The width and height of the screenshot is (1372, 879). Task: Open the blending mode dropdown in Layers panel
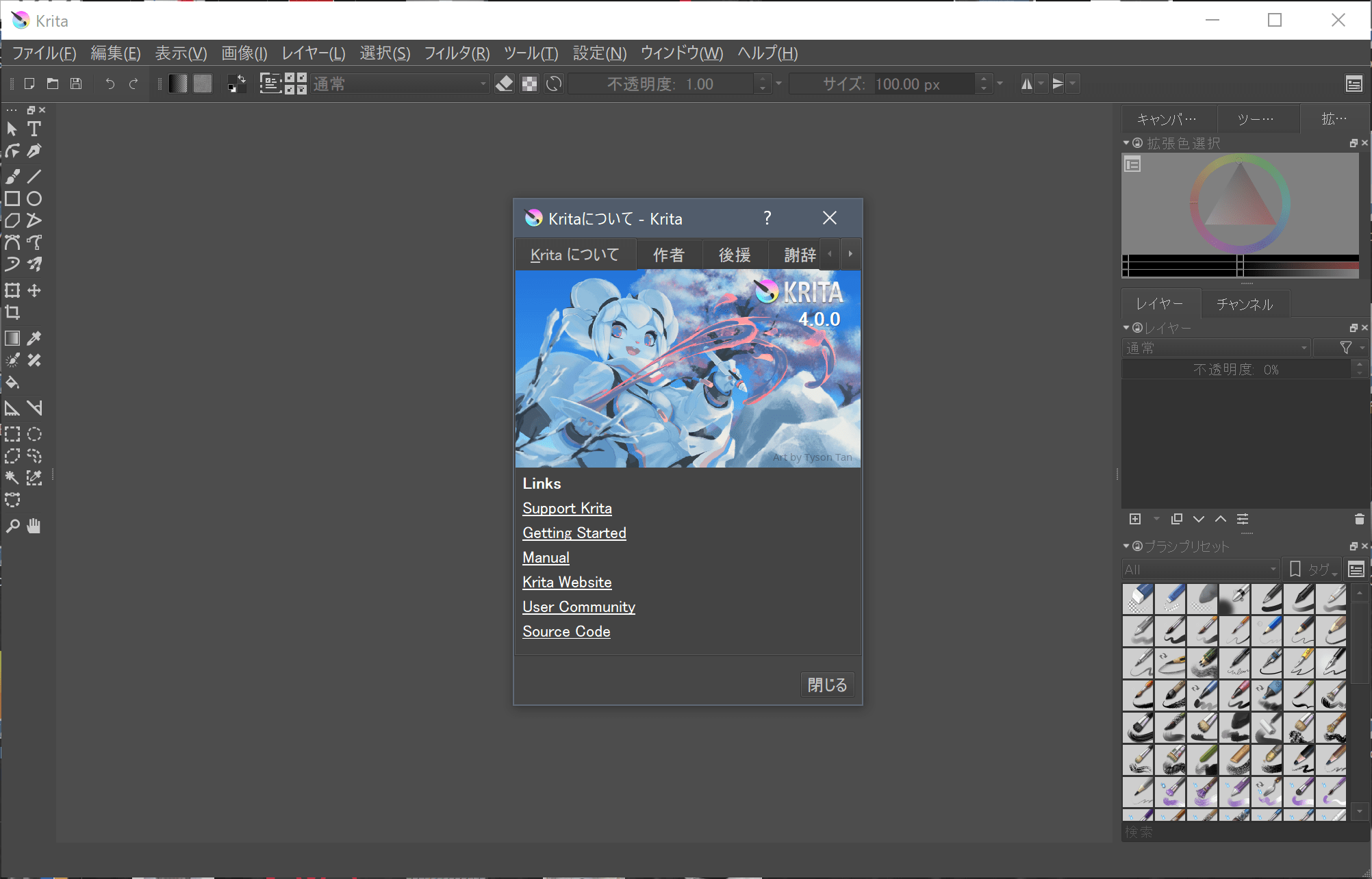pos(1215,348)
